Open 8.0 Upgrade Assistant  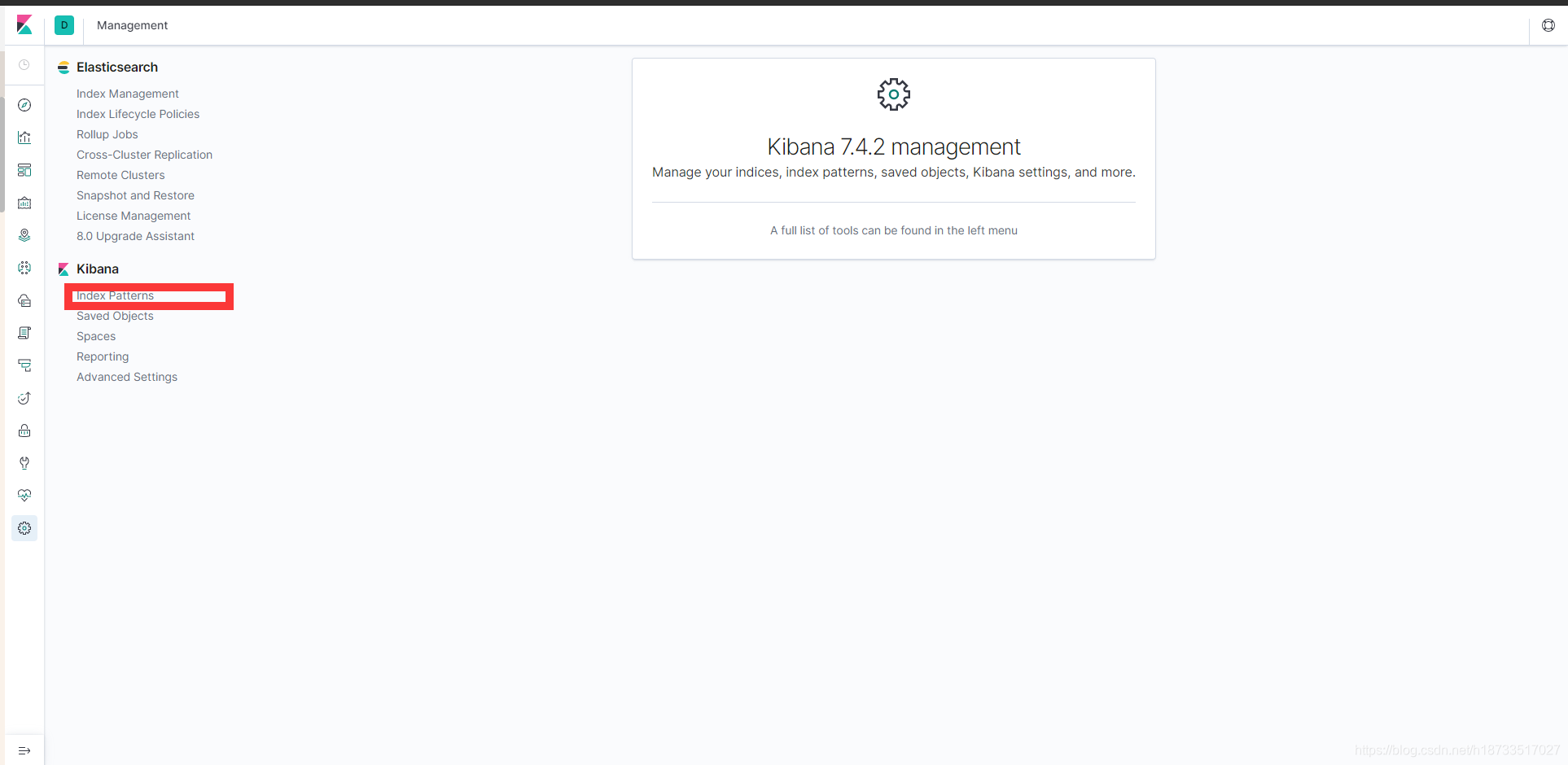[135, 236]
